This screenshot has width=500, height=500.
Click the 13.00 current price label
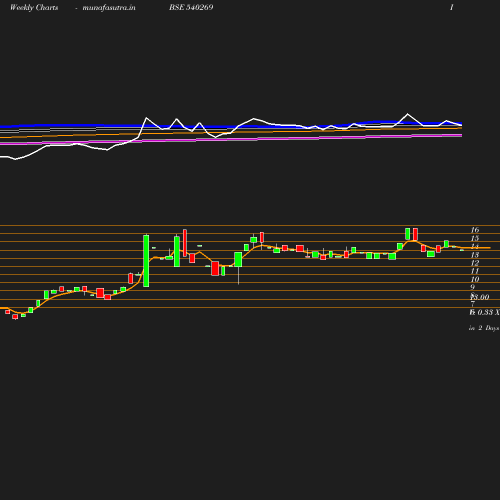tap(480, 297)
